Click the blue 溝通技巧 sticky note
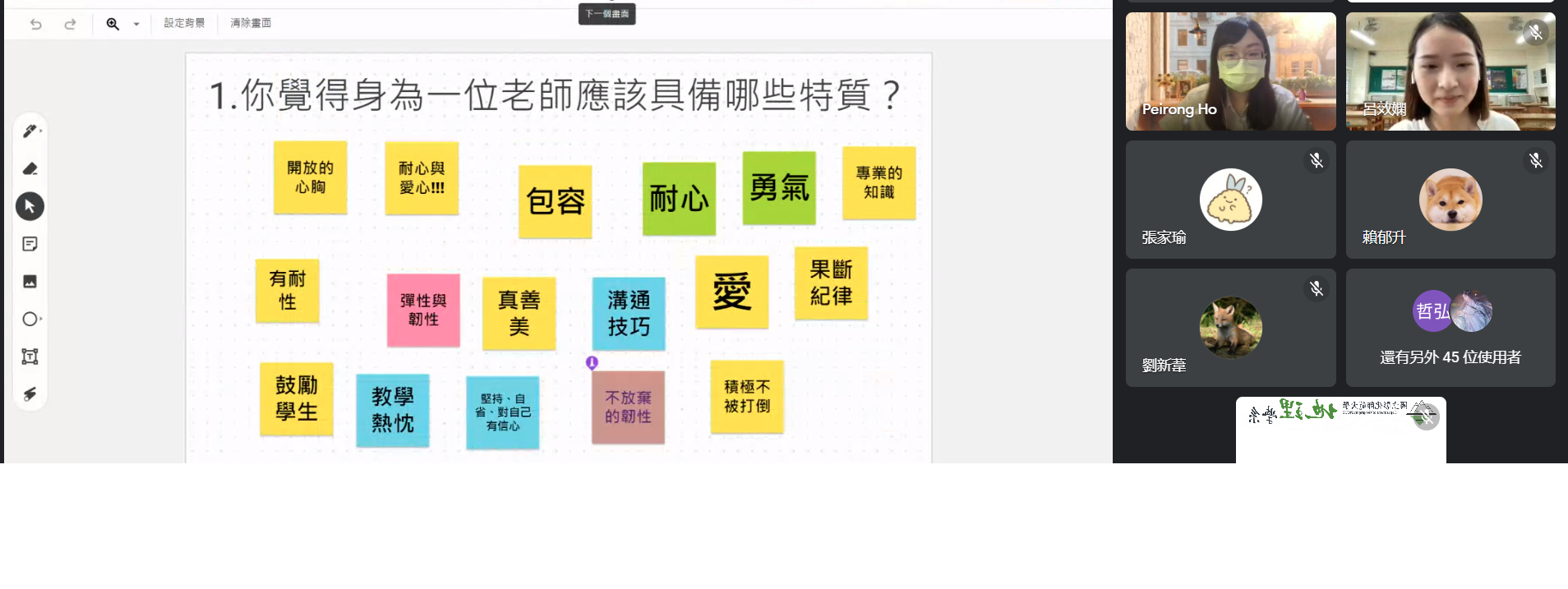 629,314
